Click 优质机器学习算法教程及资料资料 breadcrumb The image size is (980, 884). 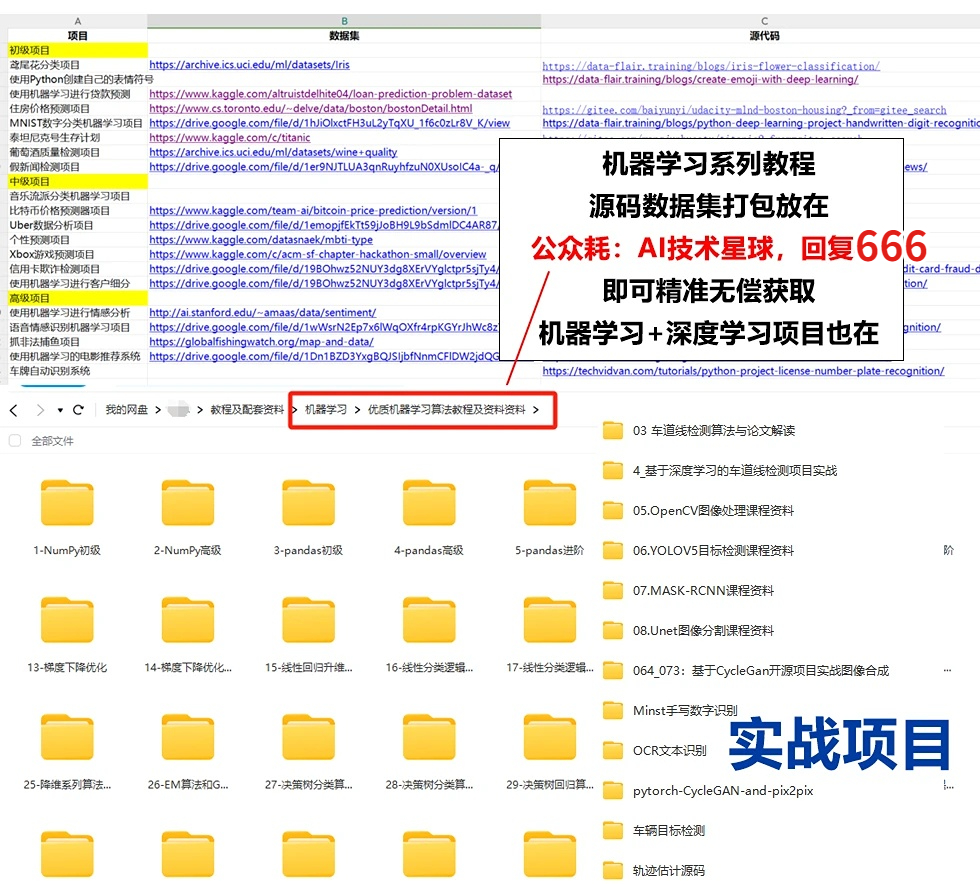[x=446, y=409]
